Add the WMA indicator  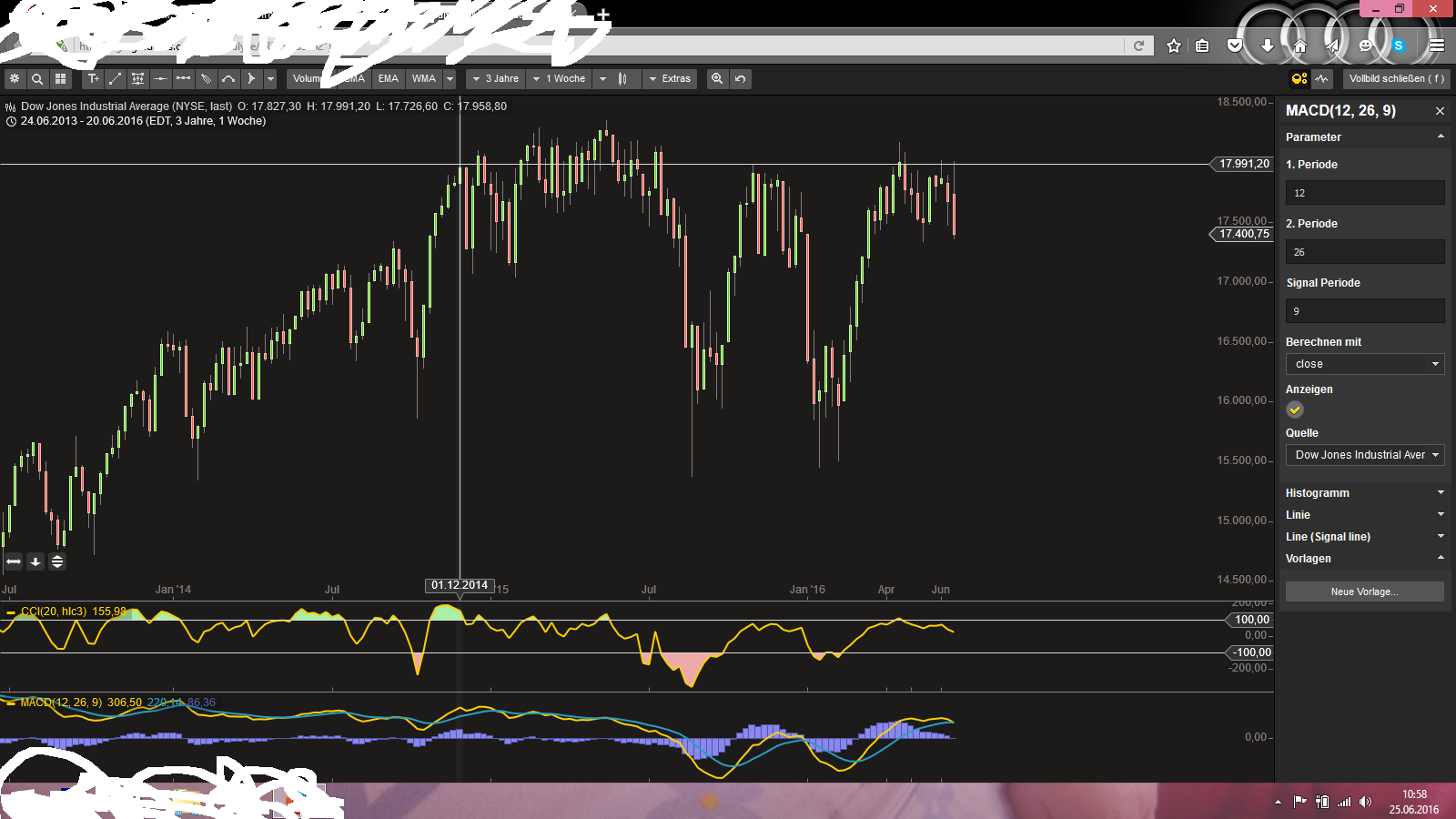point(424,79)
